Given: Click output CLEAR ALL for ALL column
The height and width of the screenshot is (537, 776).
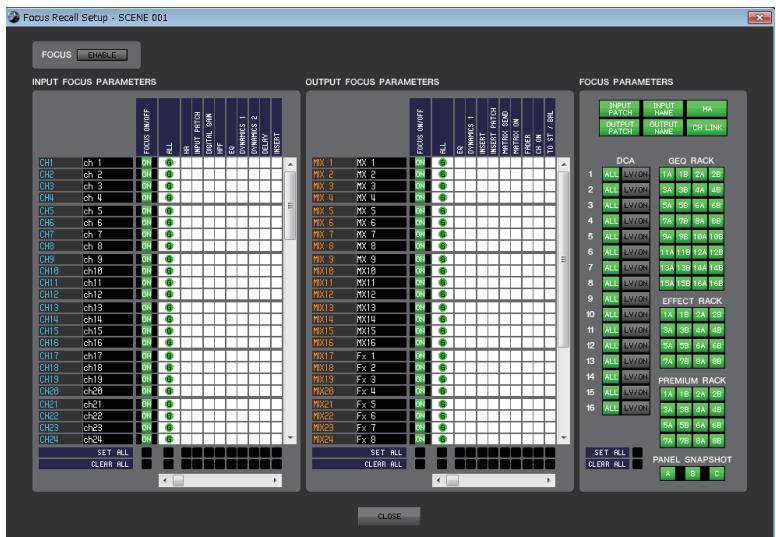Looking at the screenshot, I should [442, 464].
